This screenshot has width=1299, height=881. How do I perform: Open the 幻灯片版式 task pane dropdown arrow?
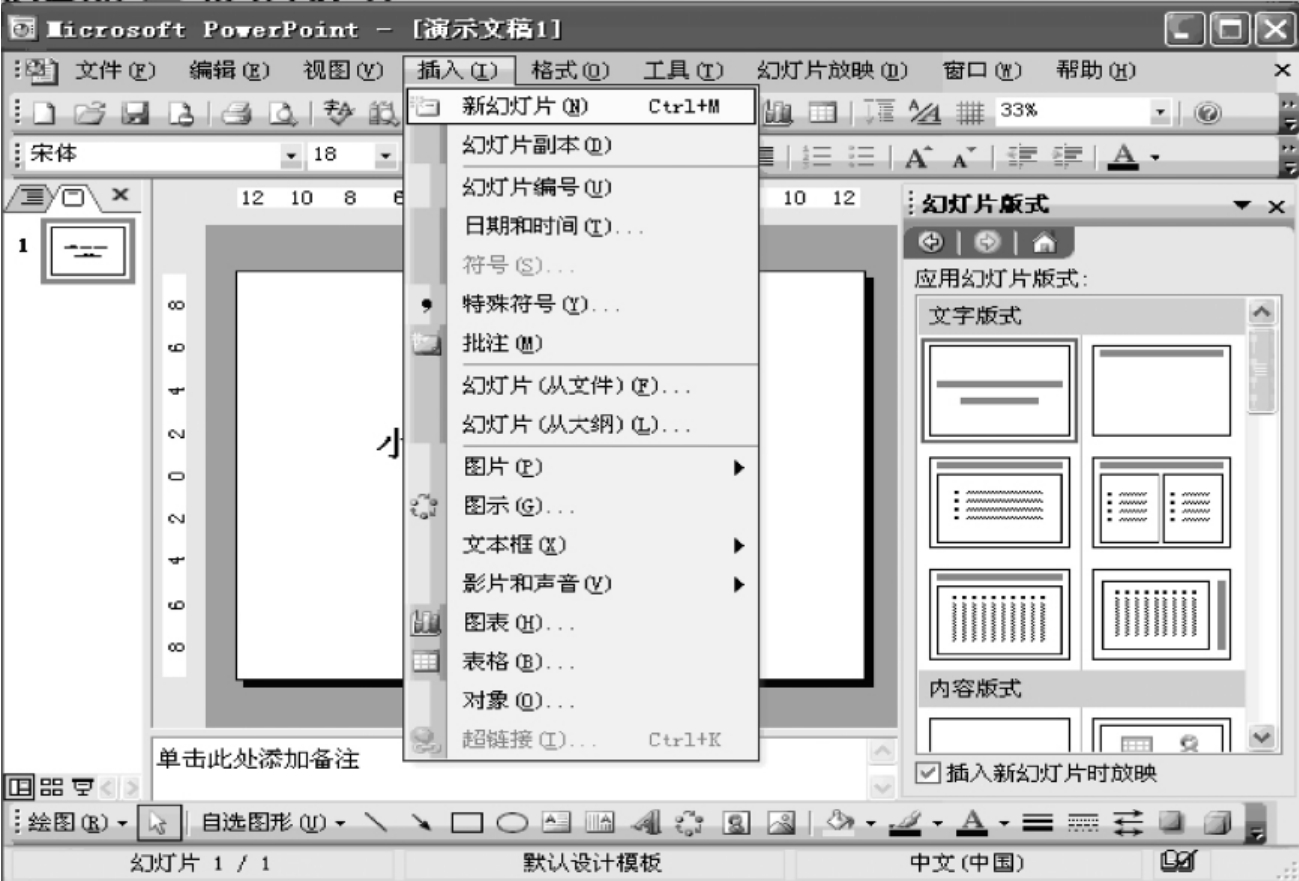tap(1243, 205)
